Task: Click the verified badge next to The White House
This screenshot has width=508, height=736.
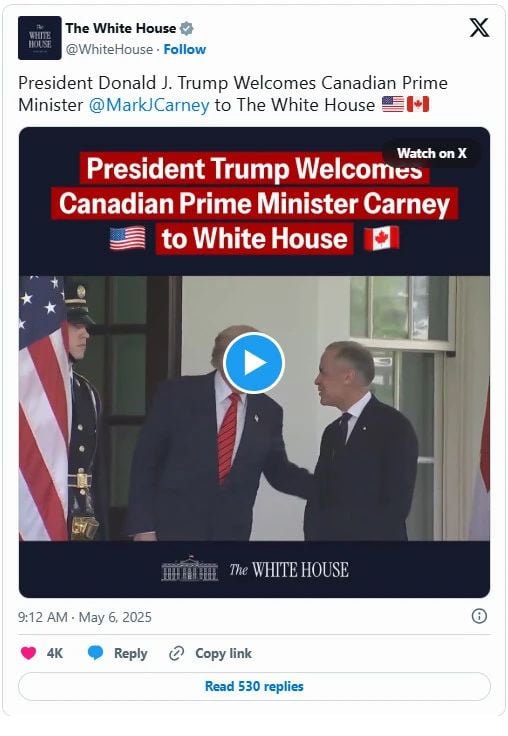Action: pos(187,28)
